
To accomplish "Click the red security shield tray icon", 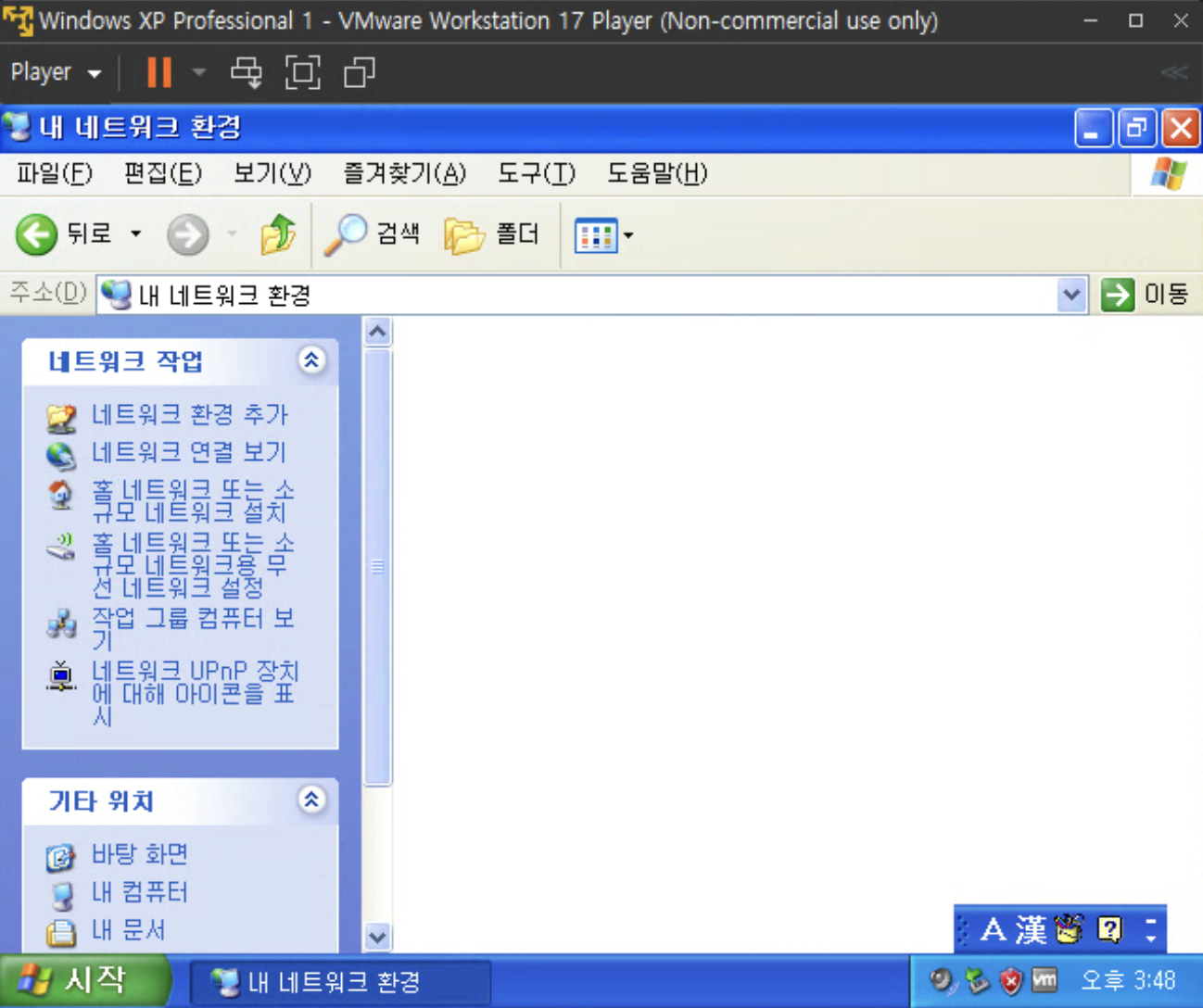I will (x=1011, y=980).
